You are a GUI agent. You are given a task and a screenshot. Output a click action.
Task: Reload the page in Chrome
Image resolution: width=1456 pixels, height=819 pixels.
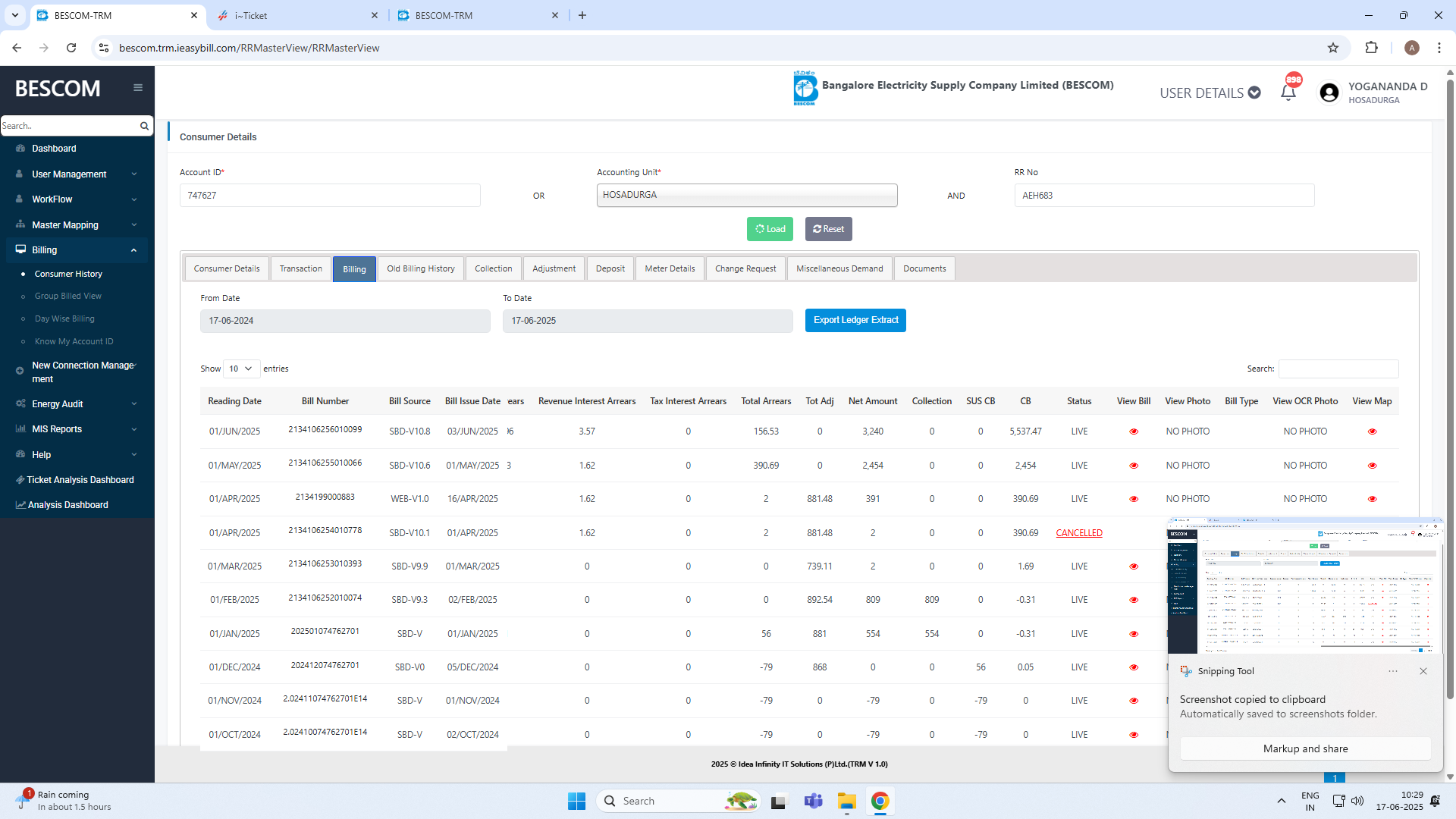click(71, 48)
